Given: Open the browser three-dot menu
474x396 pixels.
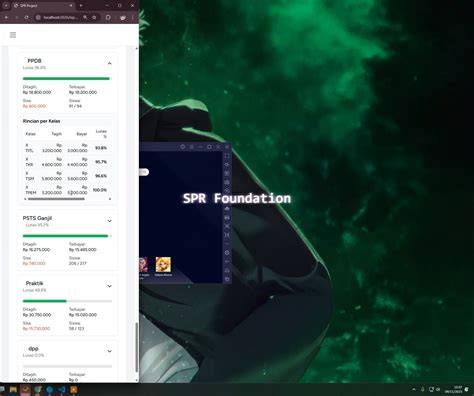Looking at the screenshot, I should tap(133, 17).
